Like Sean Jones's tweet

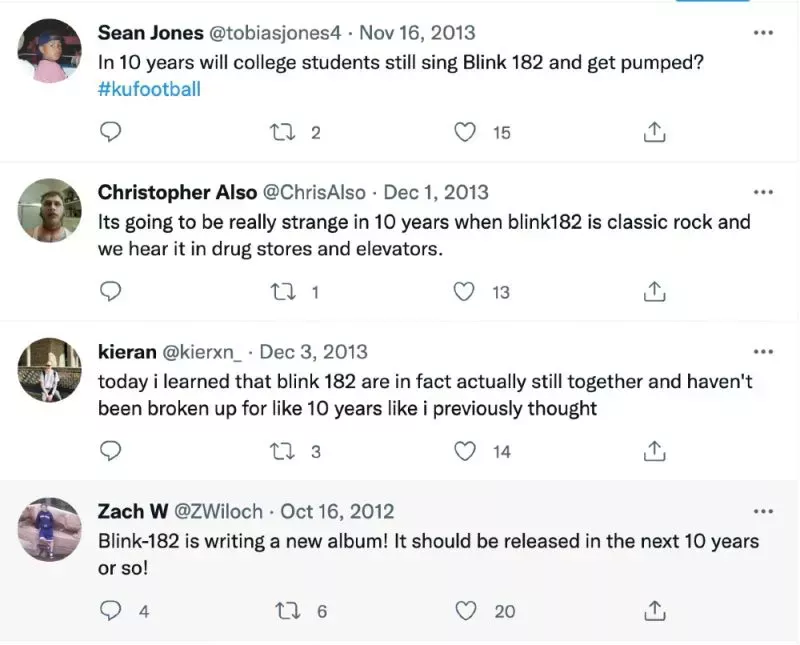point(465,132)
